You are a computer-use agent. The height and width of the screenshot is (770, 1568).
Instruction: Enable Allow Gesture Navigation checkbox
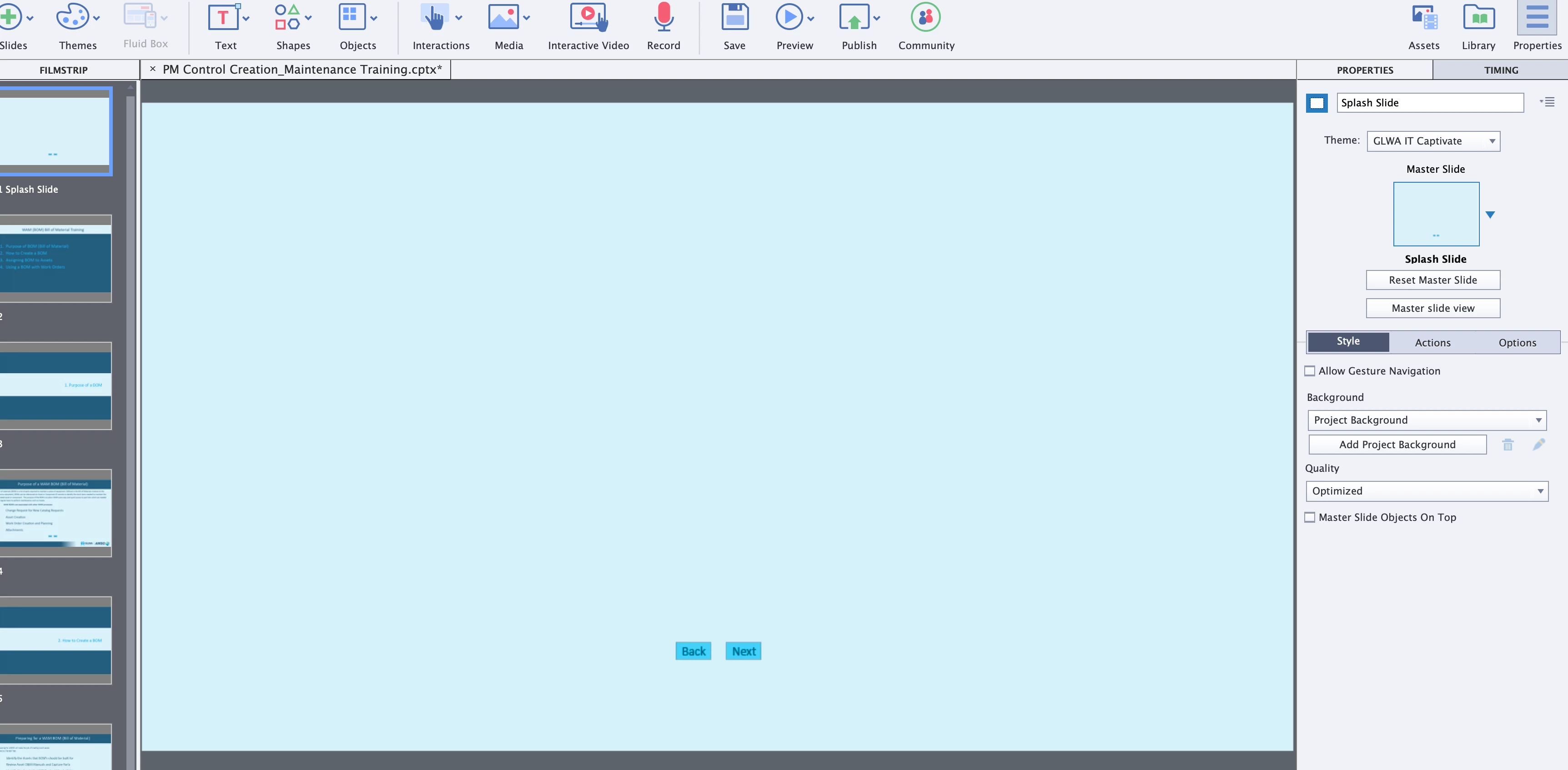click(1310, 371)
